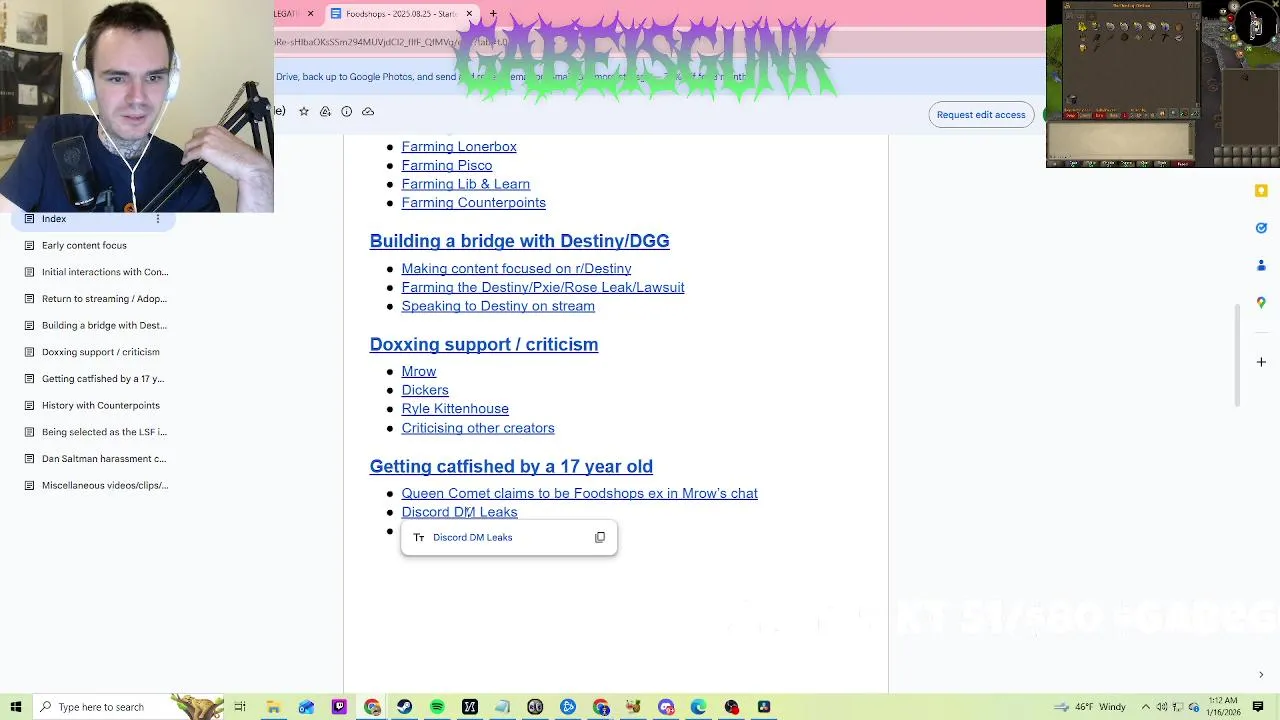Switch to the Foodshops document tab
The image size is (1280, 720).
[x=402, y=13]
